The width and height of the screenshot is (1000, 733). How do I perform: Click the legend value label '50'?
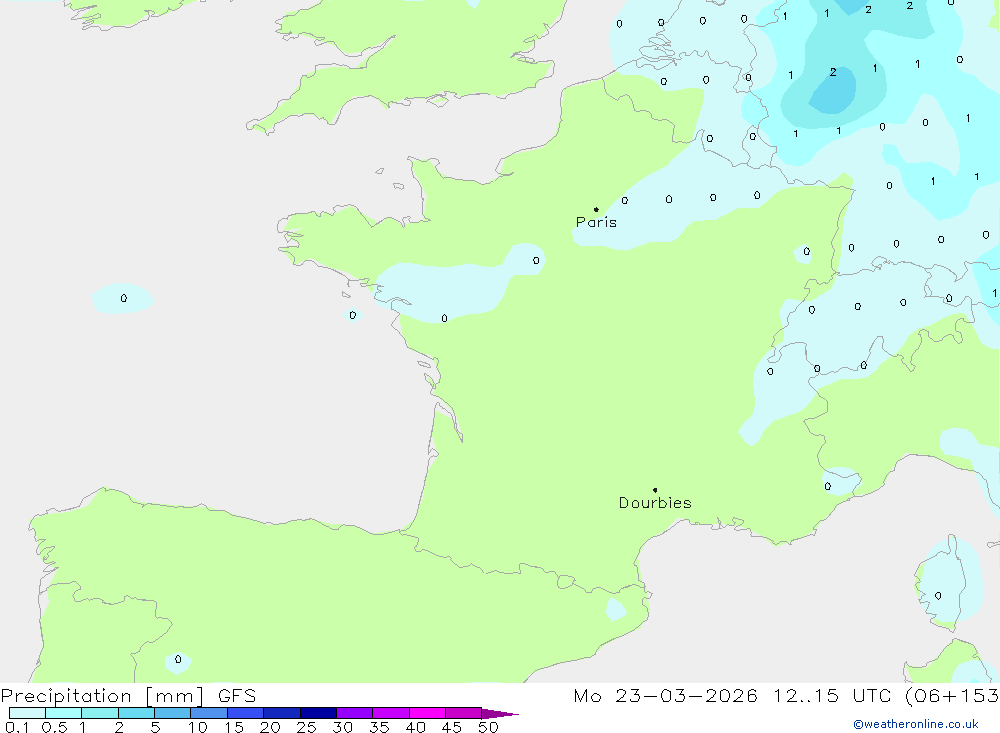click(x=488, y=727)
